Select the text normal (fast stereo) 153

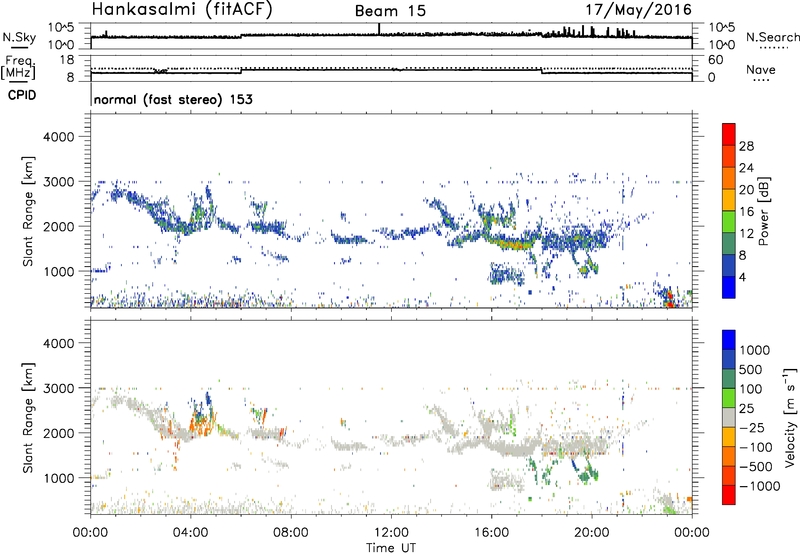click(x=173, y=99)
